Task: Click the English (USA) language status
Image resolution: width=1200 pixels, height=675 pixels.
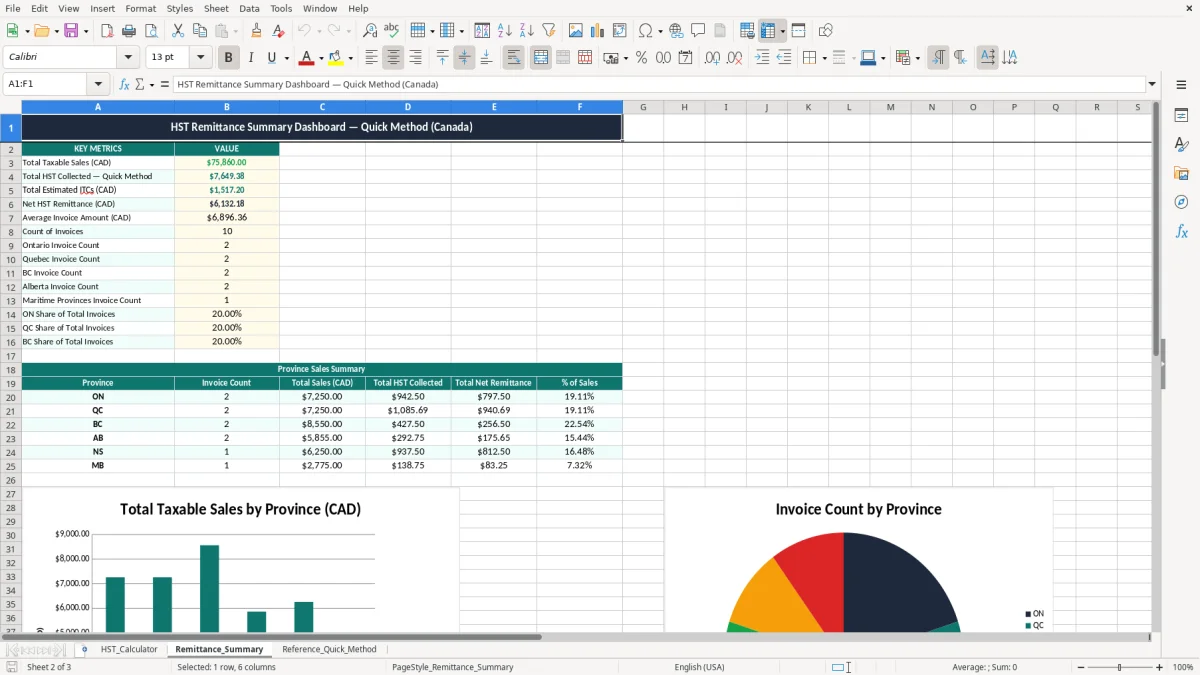Action: click(x=699, y=667)
